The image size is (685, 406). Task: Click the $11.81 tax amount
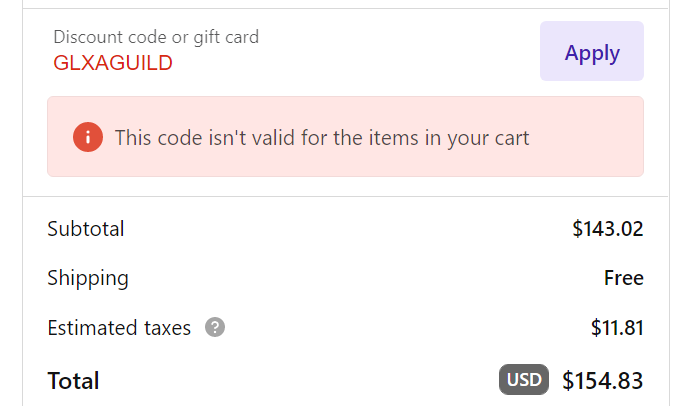point(617,328)
